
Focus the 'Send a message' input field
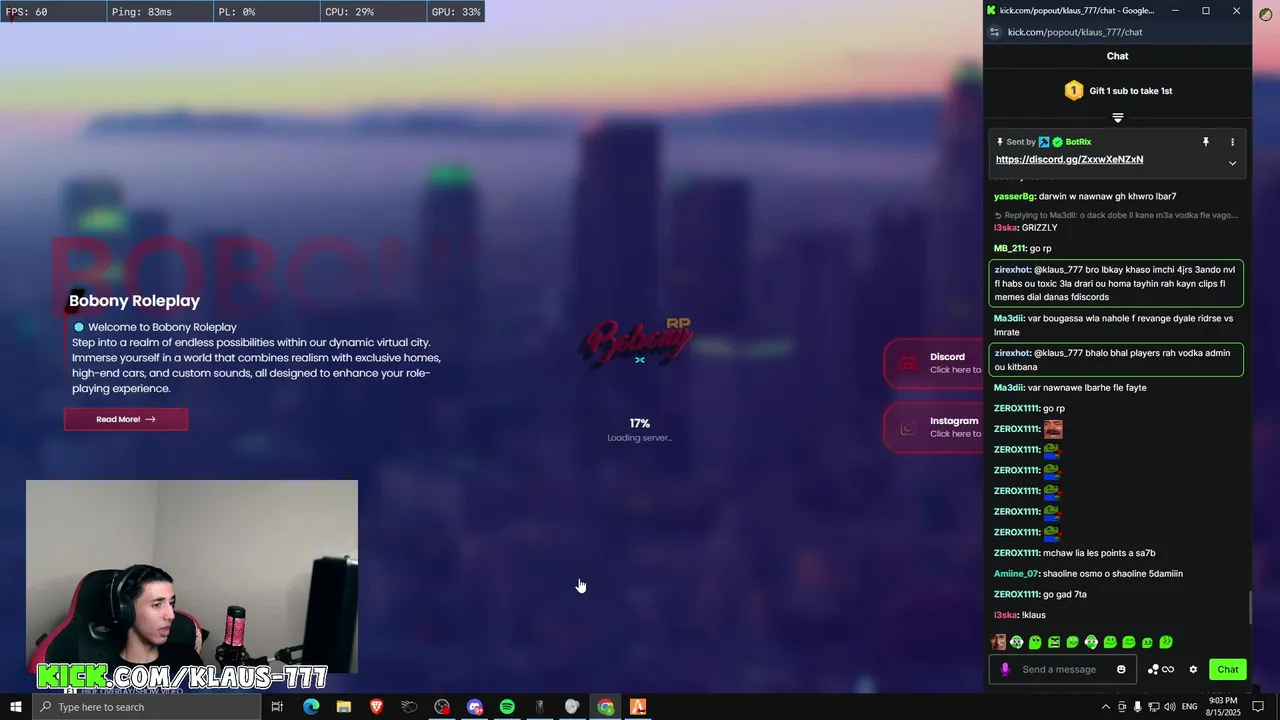pyautogui.click(x=1061, y=670)
